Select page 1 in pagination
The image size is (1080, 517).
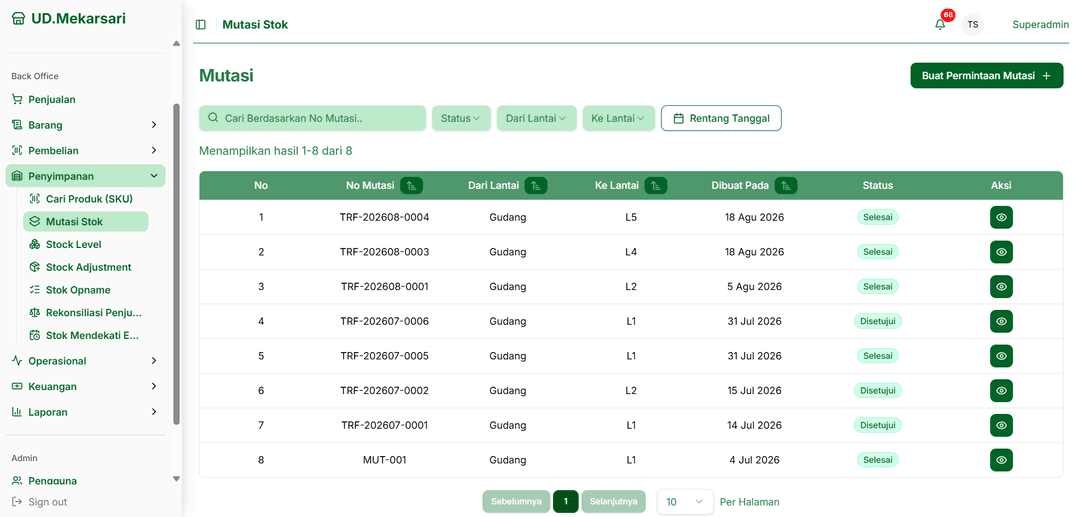click(566, 502)
